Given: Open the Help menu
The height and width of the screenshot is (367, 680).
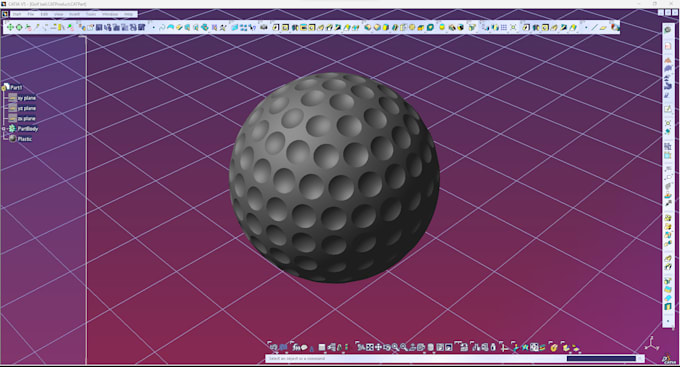Looking at the screenshot, I should point(129,14).
